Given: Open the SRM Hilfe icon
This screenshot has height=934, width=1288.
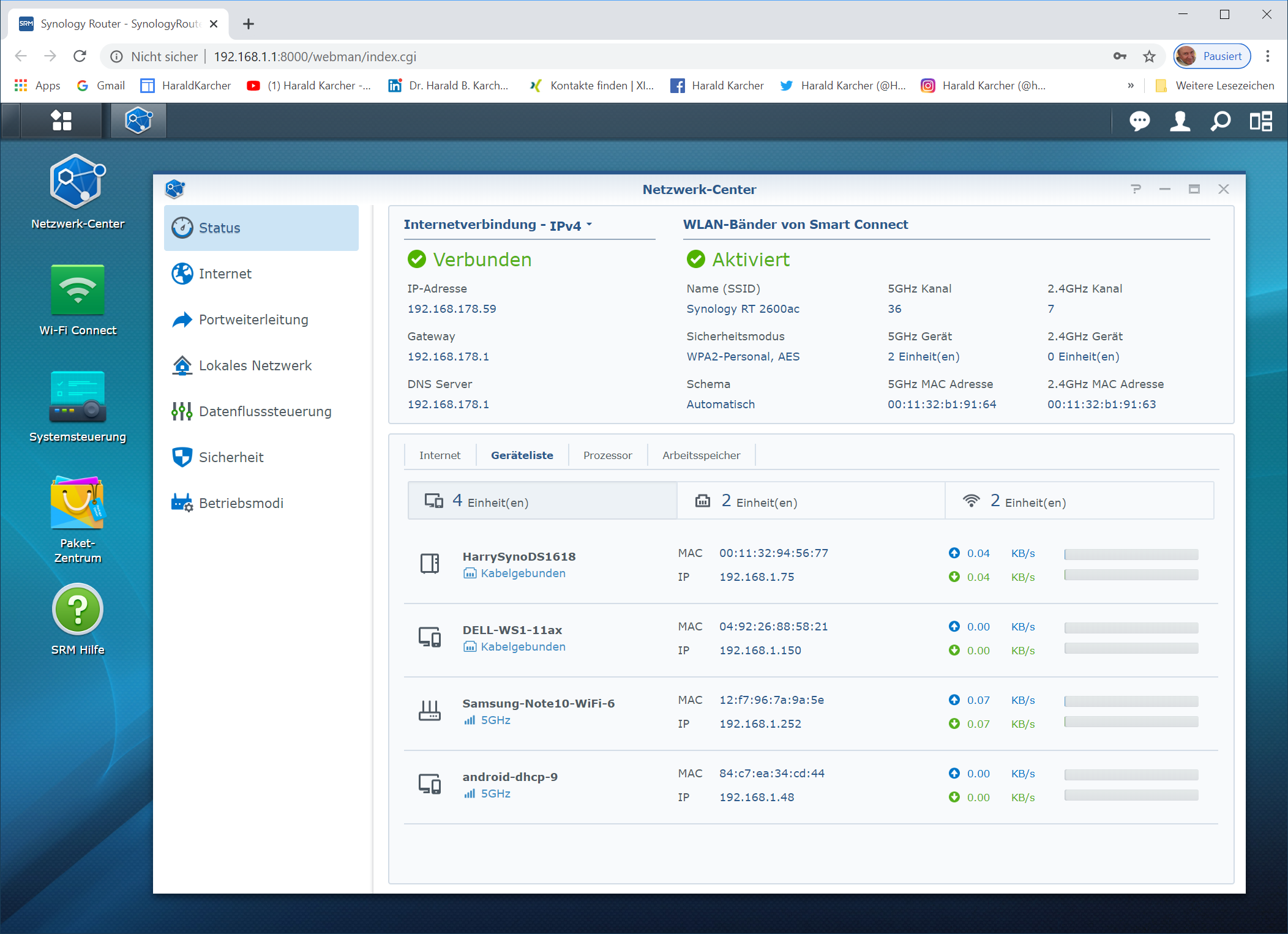Looking at the screenshot, I should coord(78,610).
